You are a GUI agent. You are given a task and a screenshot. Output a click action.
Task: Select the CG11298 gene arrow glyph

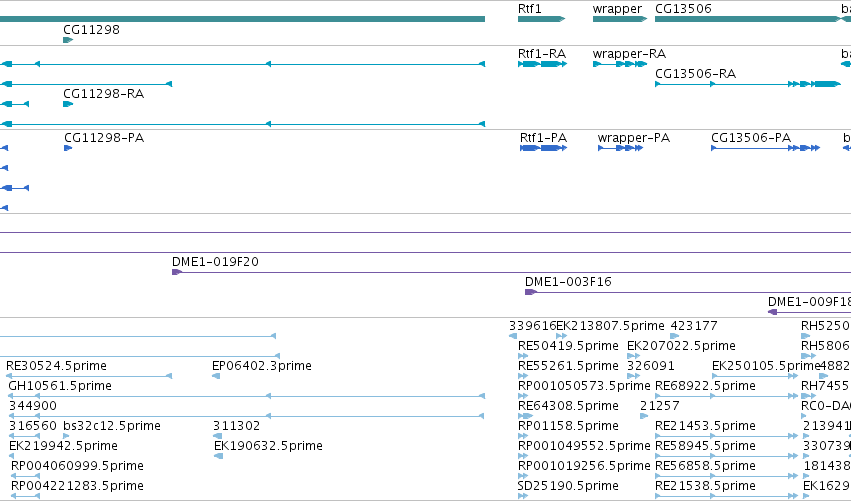click(x=68, y=40)
